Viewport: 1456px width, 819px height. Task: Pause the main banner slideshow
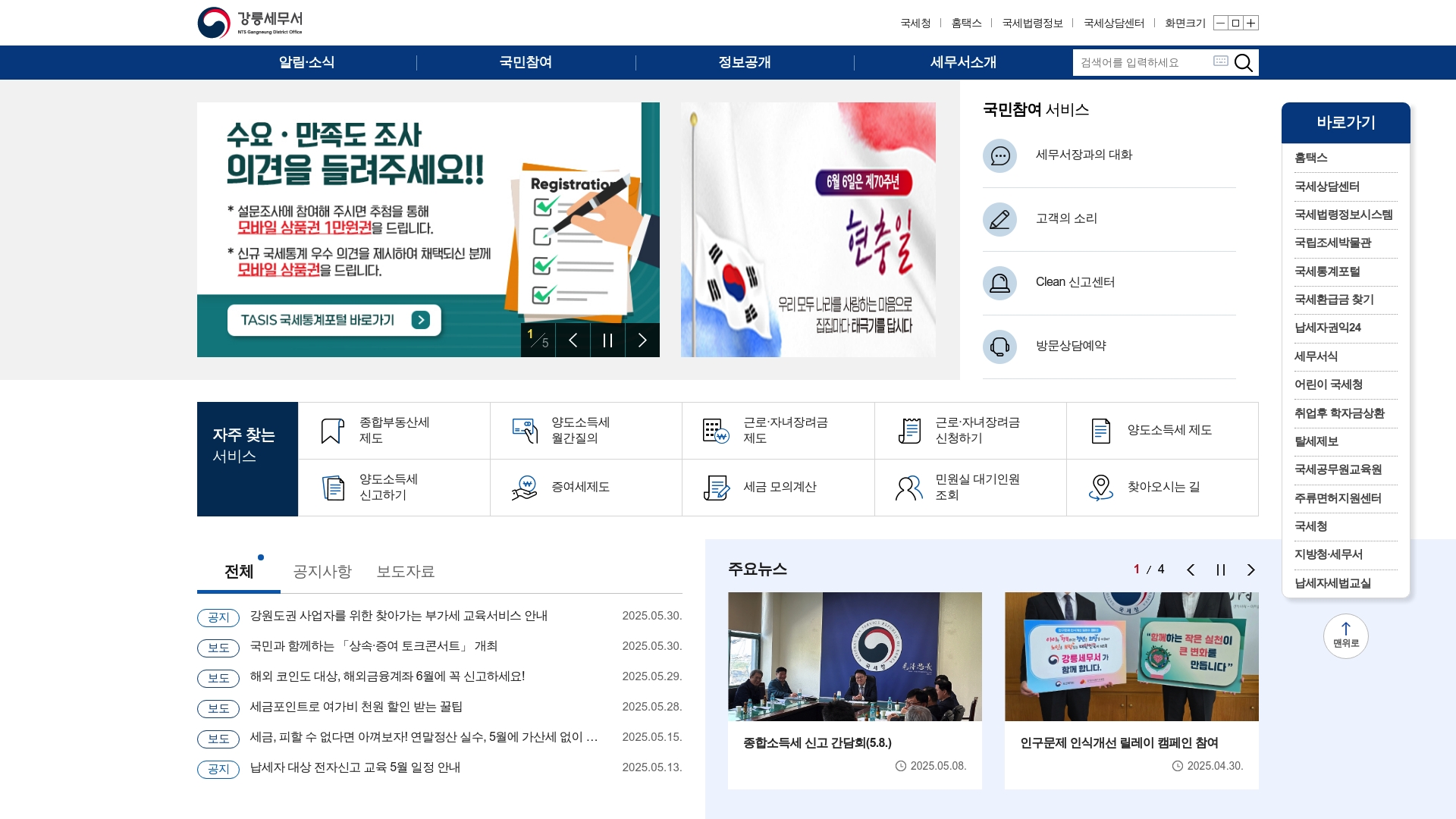coord(607,340)
